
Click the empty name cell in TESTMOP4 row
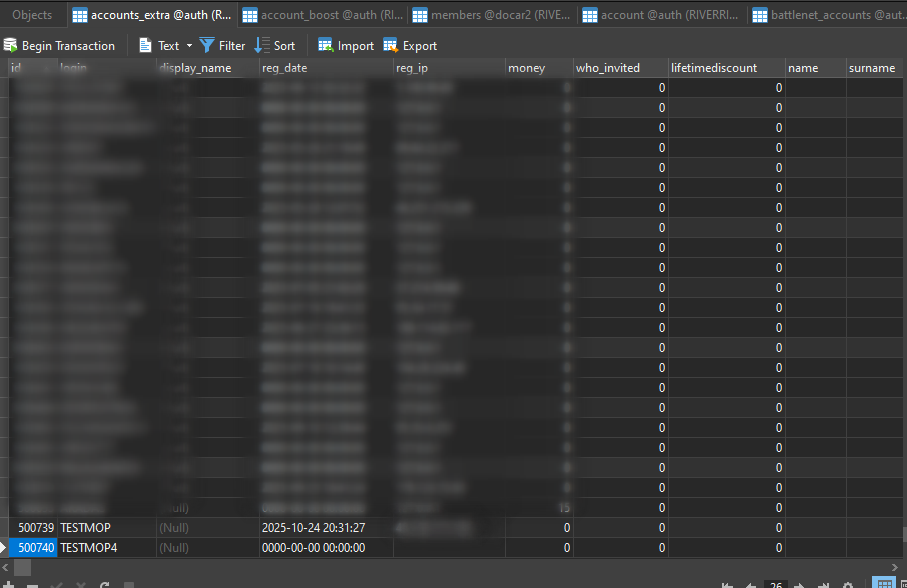pyautogui.click(x=816, y=548)
